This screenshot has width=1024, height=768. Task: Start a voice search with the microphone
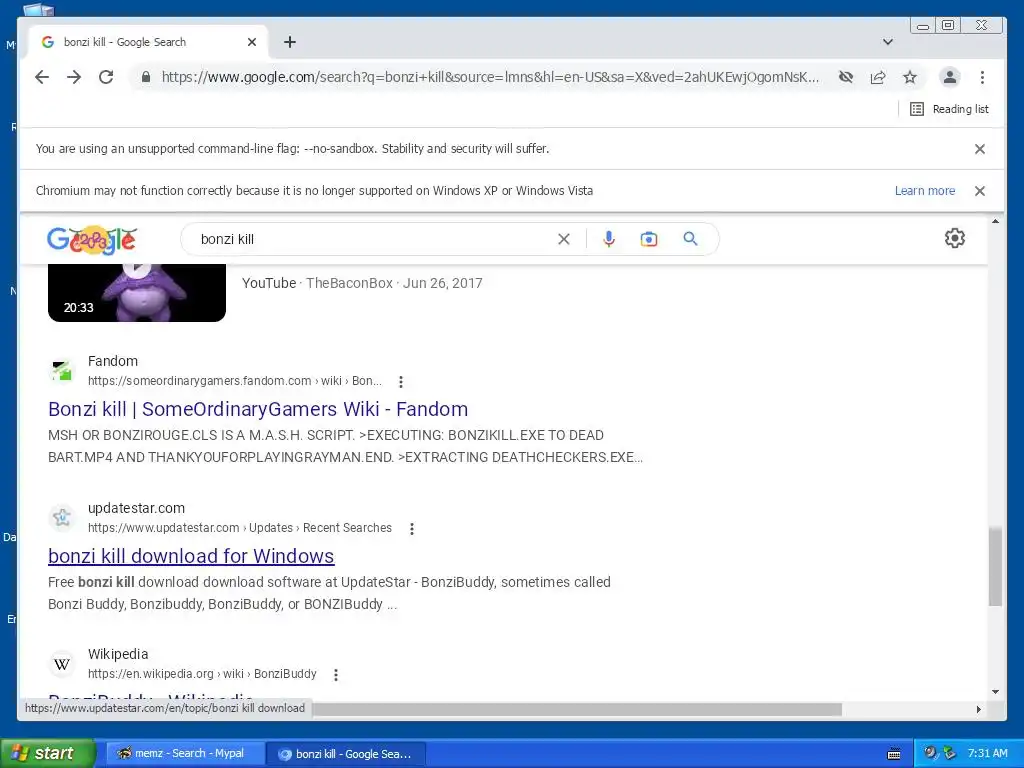tap(609, 239)
